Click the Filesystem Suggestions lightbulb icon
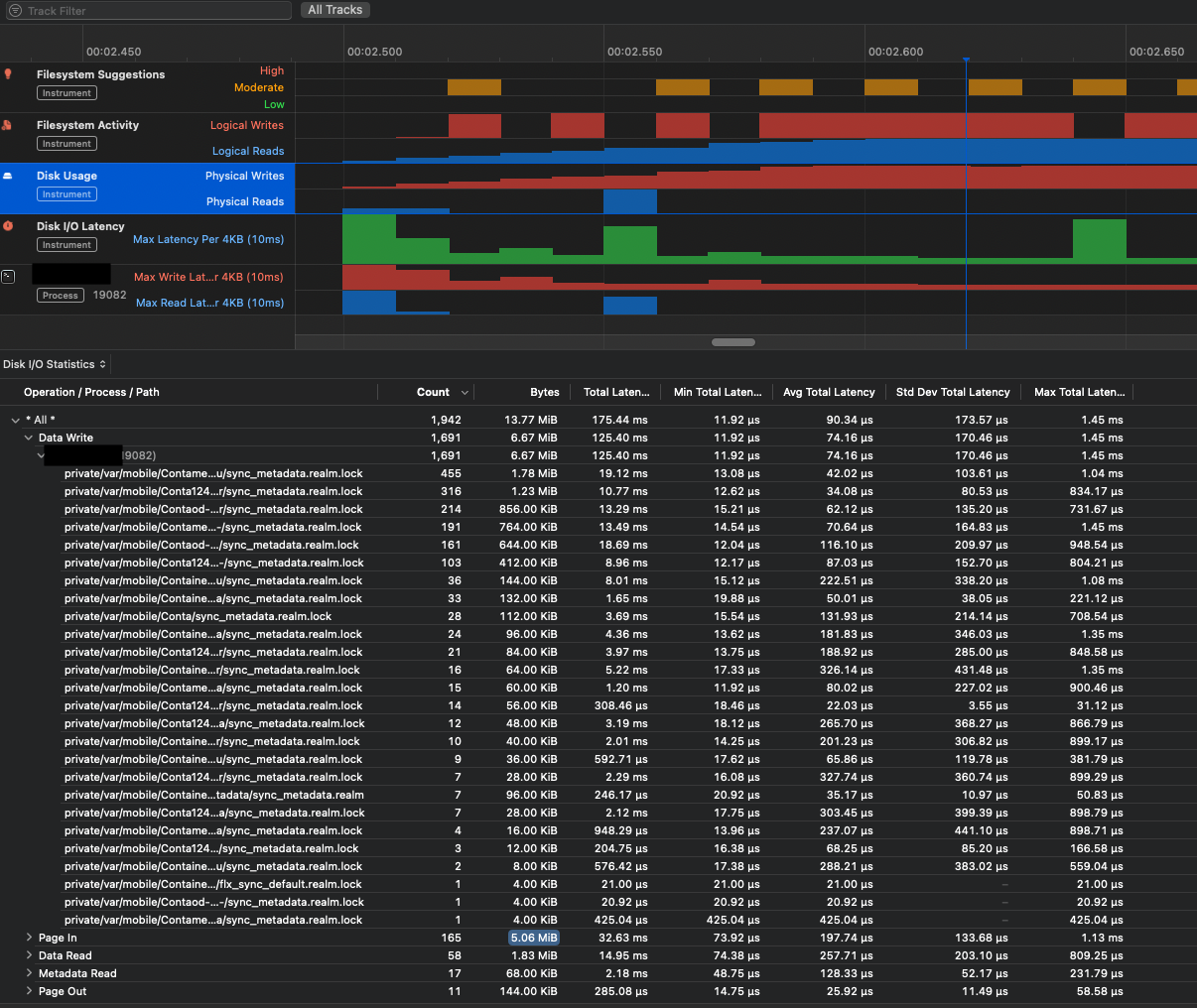Viewport: 1197px width, 1008px height. [9, 74]
